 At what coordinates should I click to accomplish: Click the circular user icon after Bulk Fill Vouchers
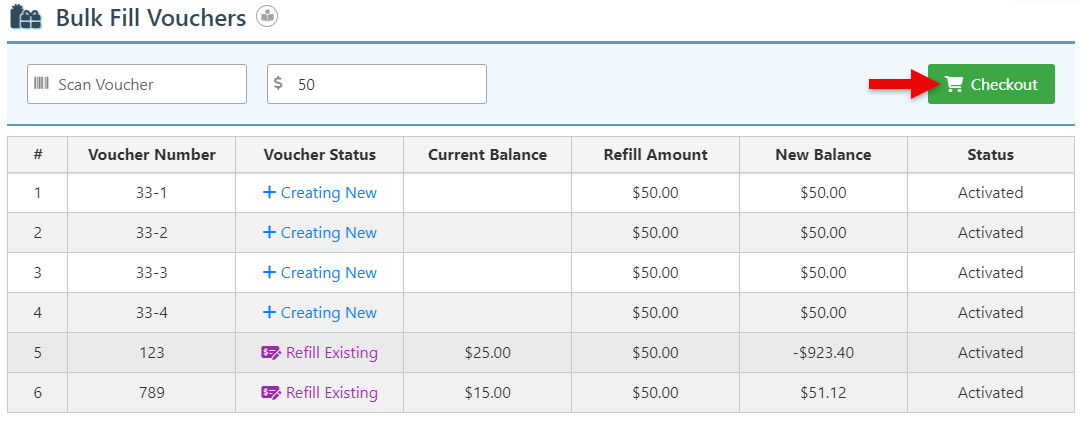[x=267, y=16]
